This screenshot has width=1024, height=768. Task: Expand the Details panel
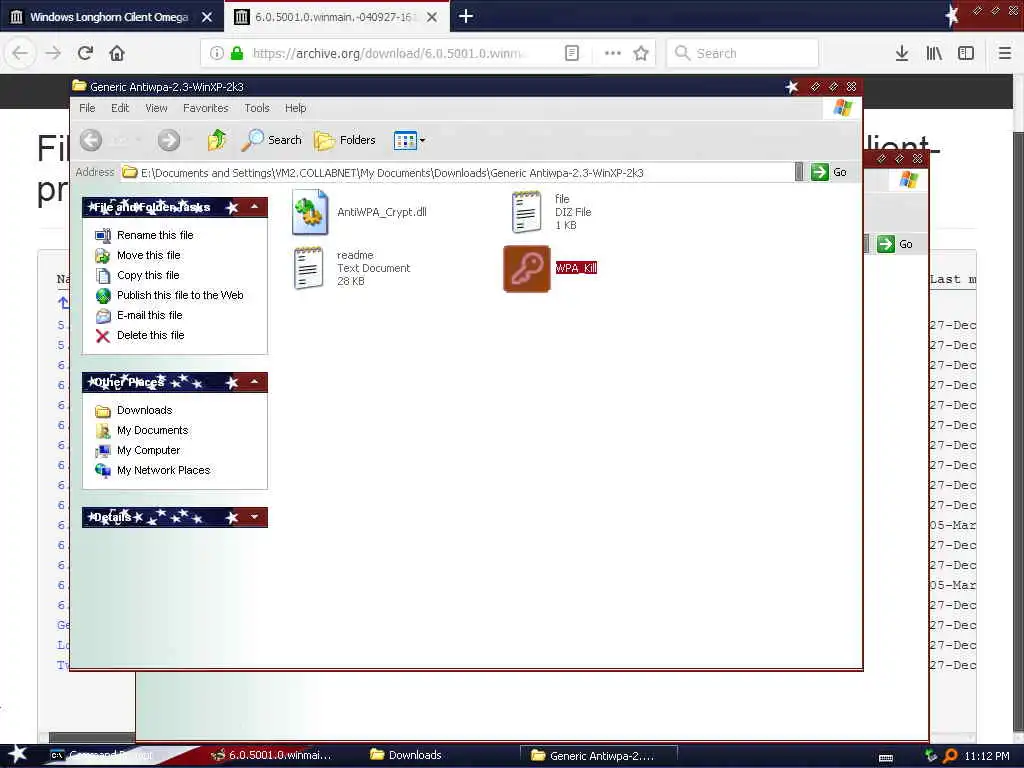tap(255, 517)
